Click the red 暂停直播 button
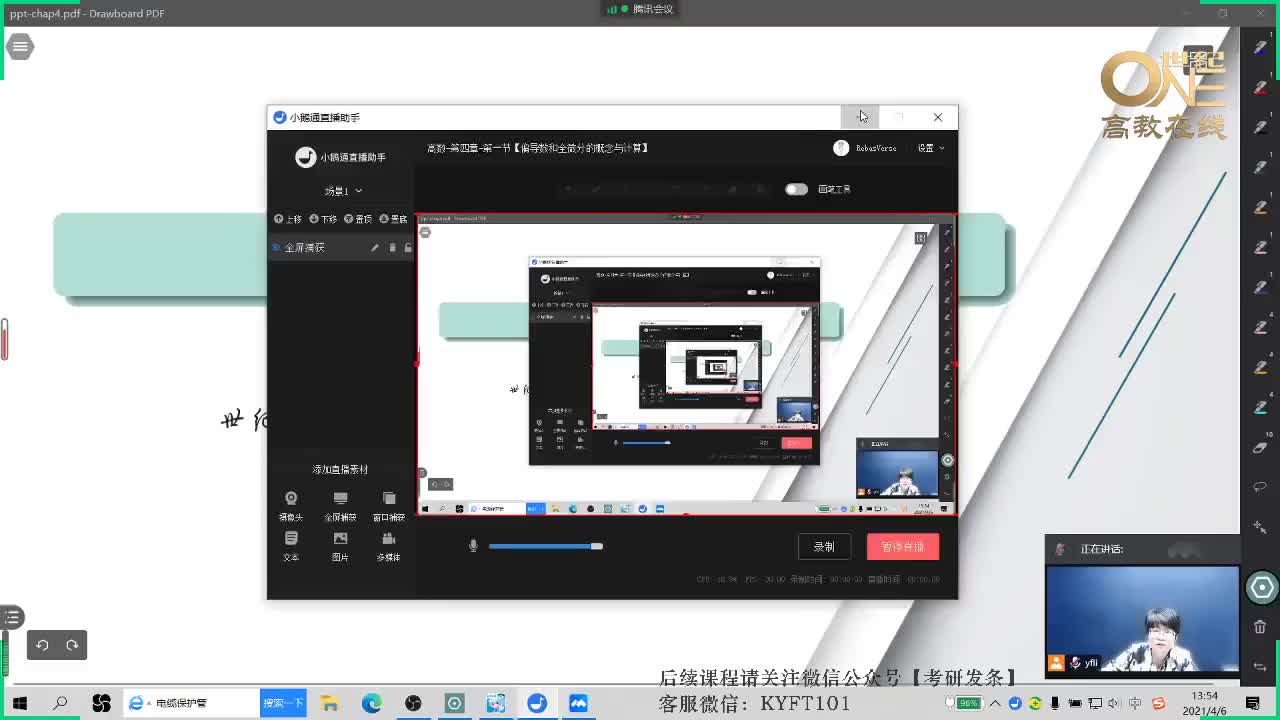 (903, 546)
